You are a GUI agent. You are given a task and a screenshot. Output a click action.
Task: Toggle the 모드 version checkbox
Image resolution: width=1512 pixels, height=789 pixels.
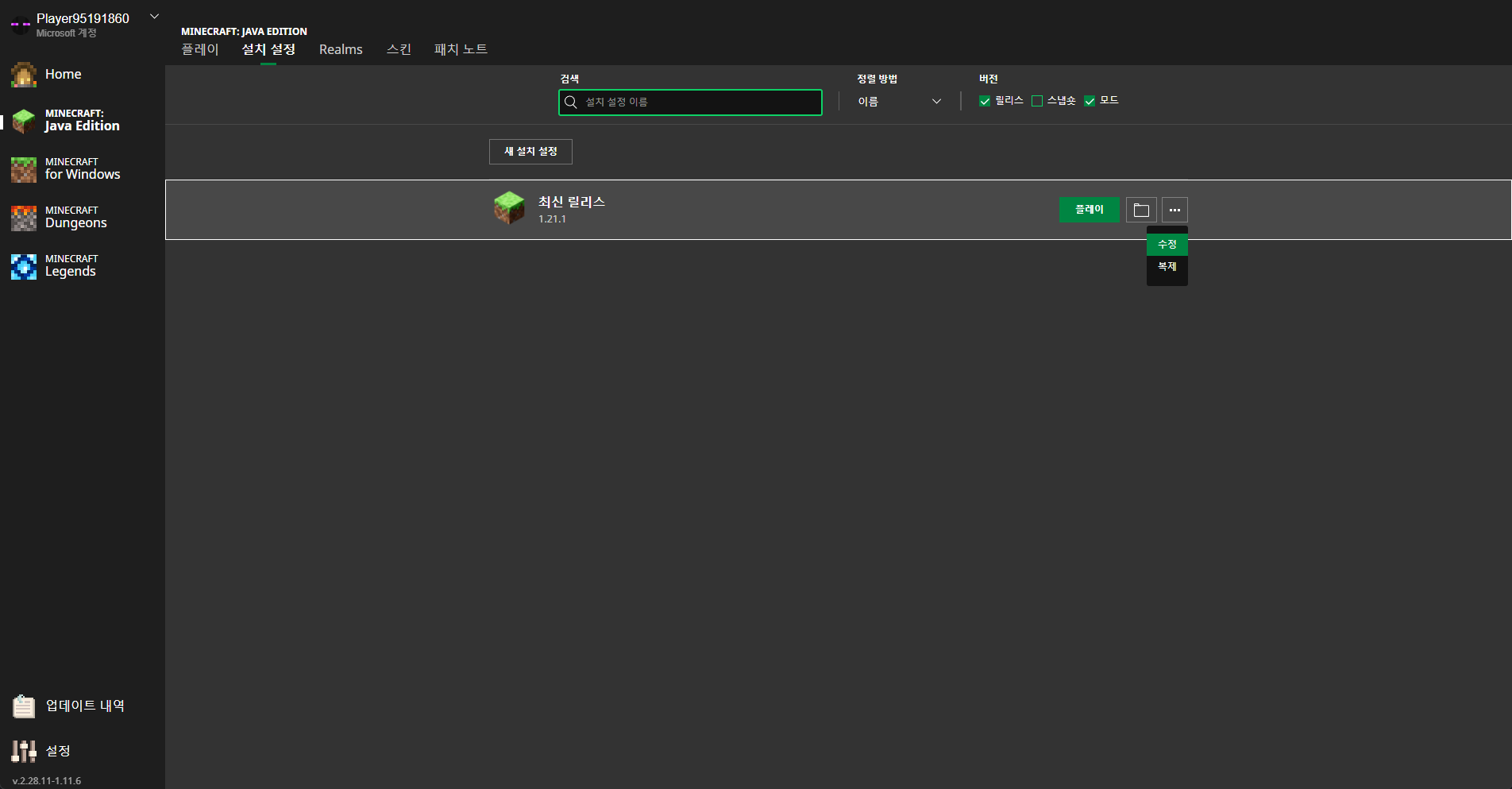[x=1090, y=101]
